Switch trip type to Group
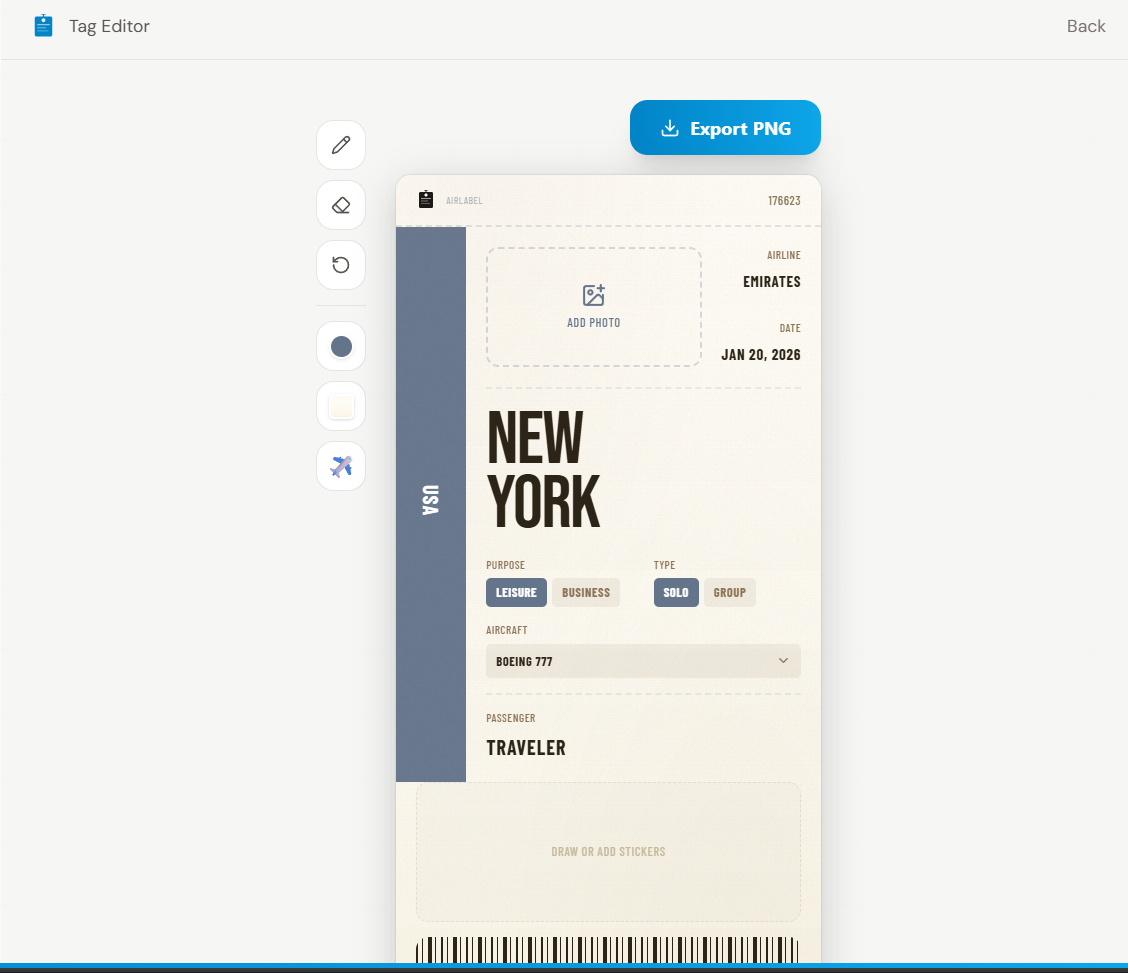Image resolution: width=1128 pixels, height=973 pixels. (x=729, y=592)
